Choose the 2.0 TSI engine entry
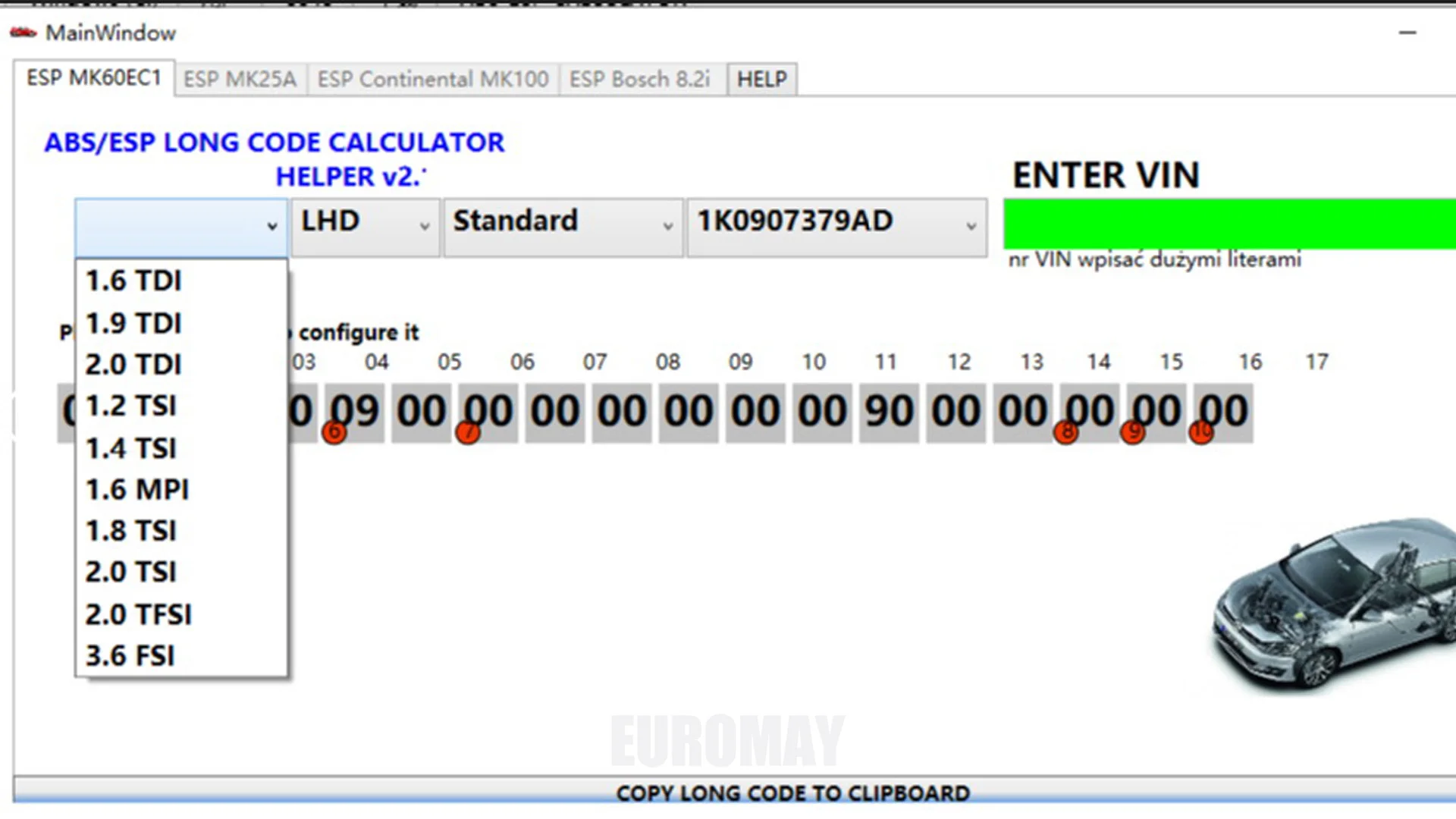 pos(181,572)
